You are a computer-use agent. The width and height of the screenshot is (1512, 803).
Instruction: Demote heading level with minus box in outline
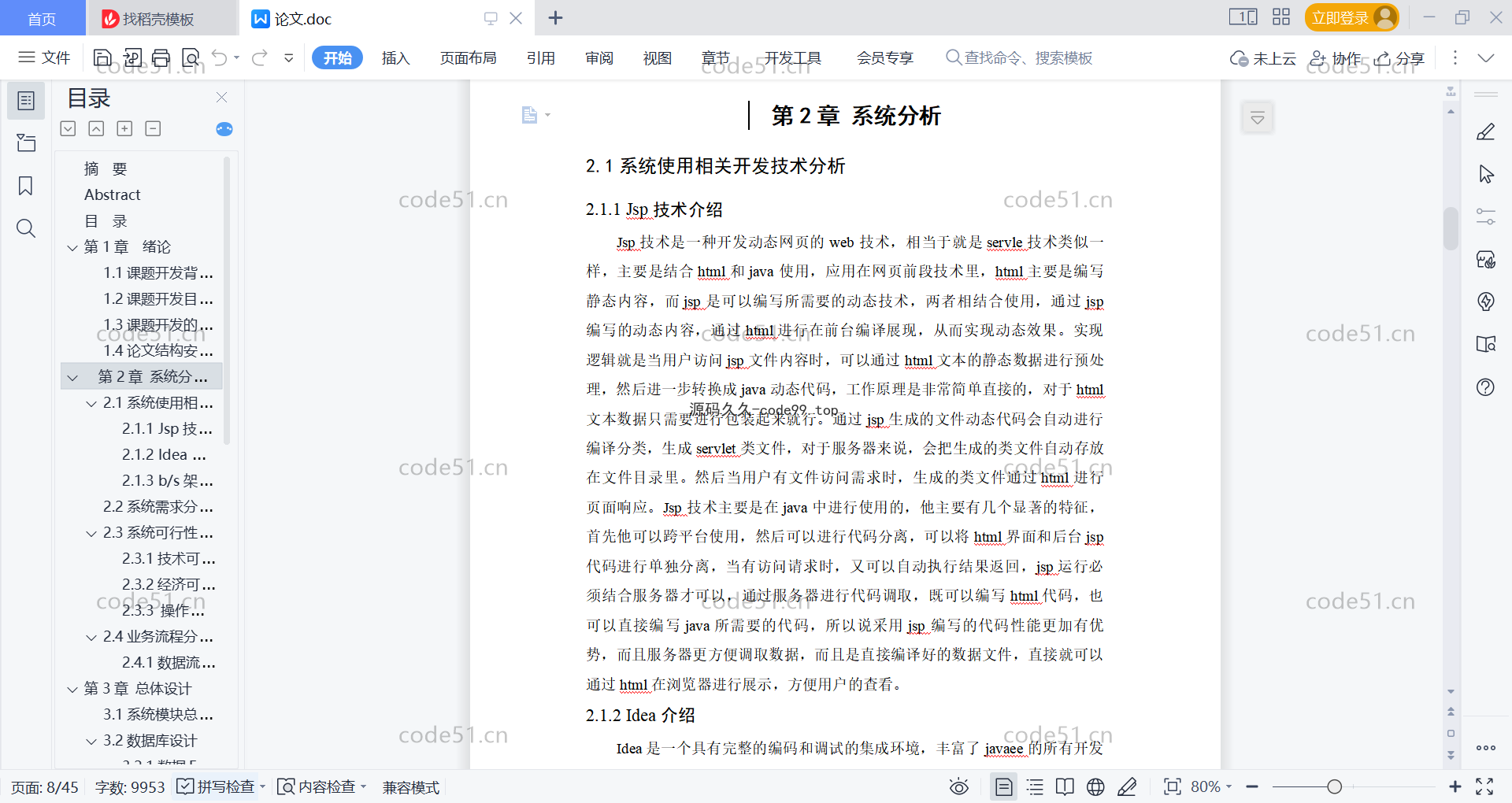(x=154, y=128)
